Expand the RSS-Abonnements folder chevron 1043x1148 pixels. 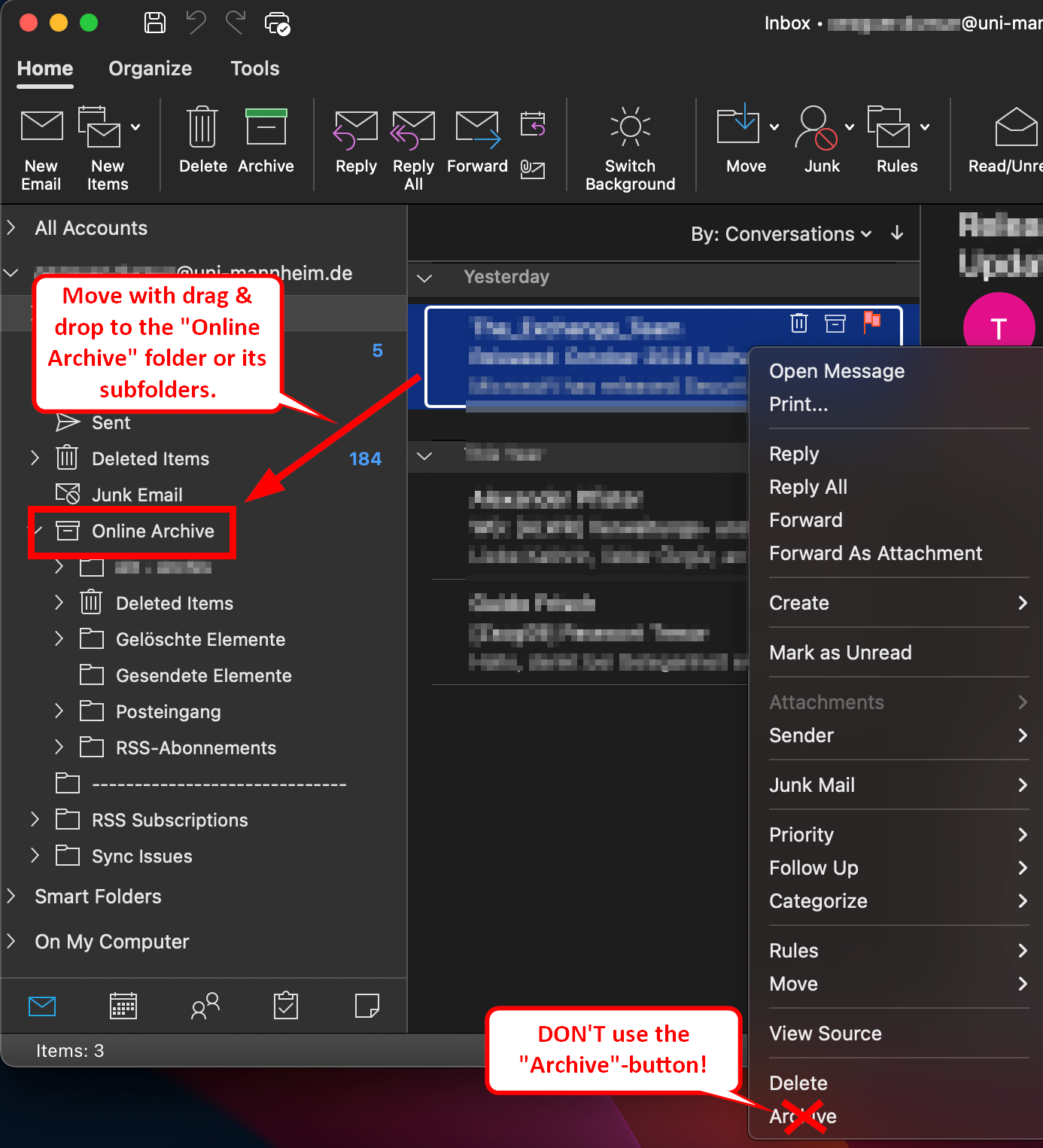pos(59,748)
